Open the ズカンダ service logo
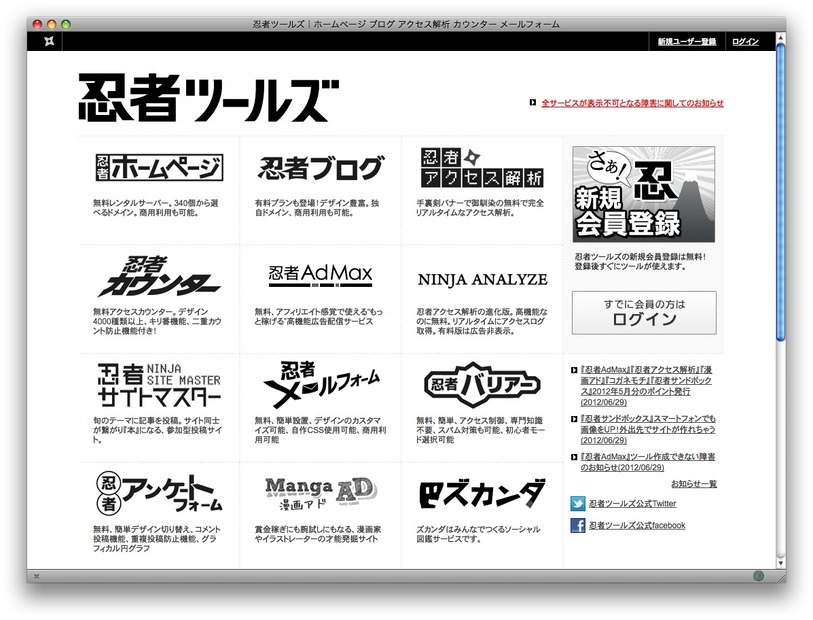 tap(482, 493)
